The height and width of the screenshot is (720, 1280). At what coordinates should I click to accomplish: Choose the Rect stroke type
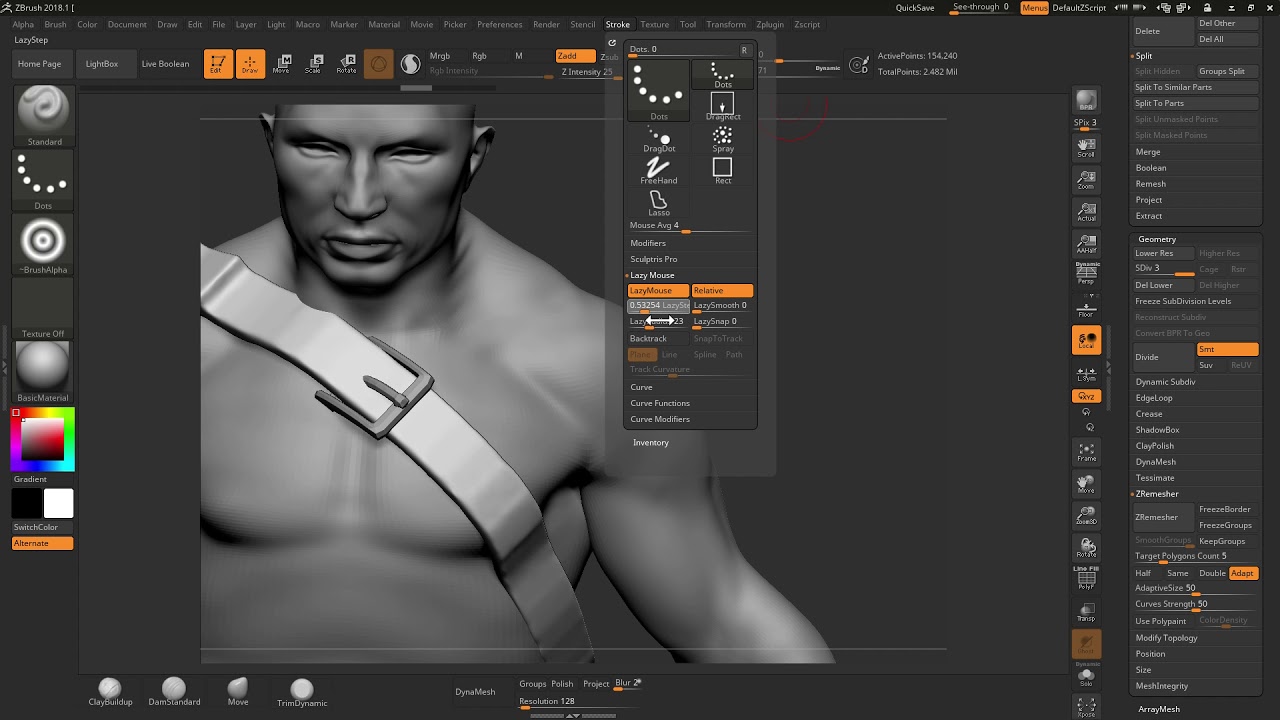(x=722, y=171)
